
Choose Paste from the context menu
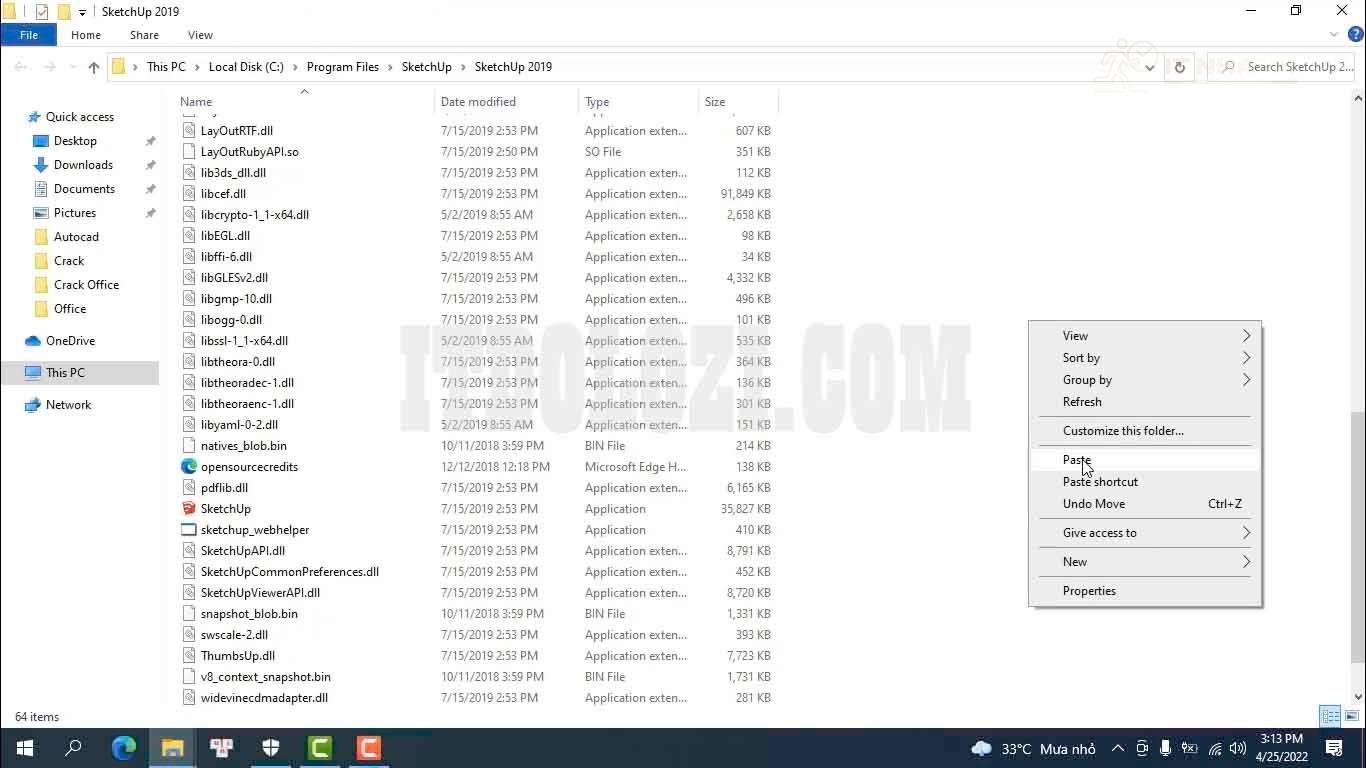click(1077, 460)
